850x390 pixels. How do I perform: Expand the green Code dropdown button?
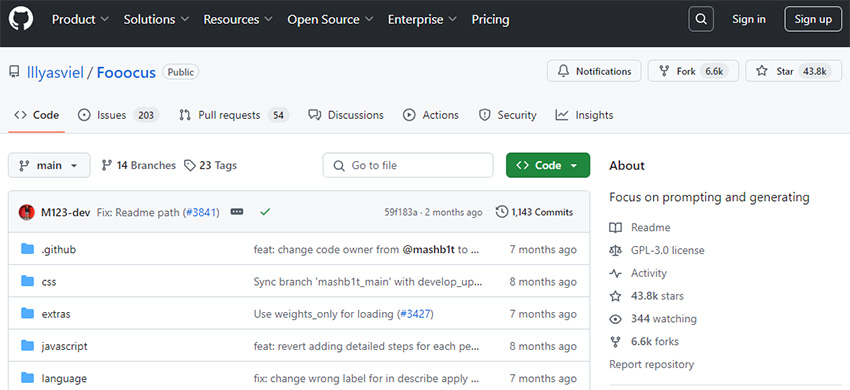[x=548, y=165]
